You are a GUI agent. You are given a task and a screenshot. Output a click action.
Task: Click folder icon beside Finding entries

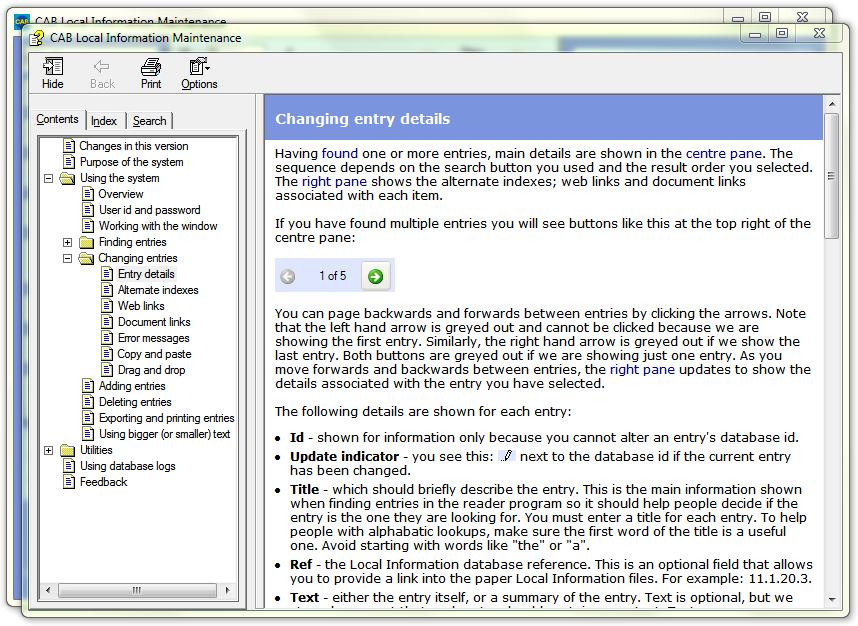pos(86,242)
